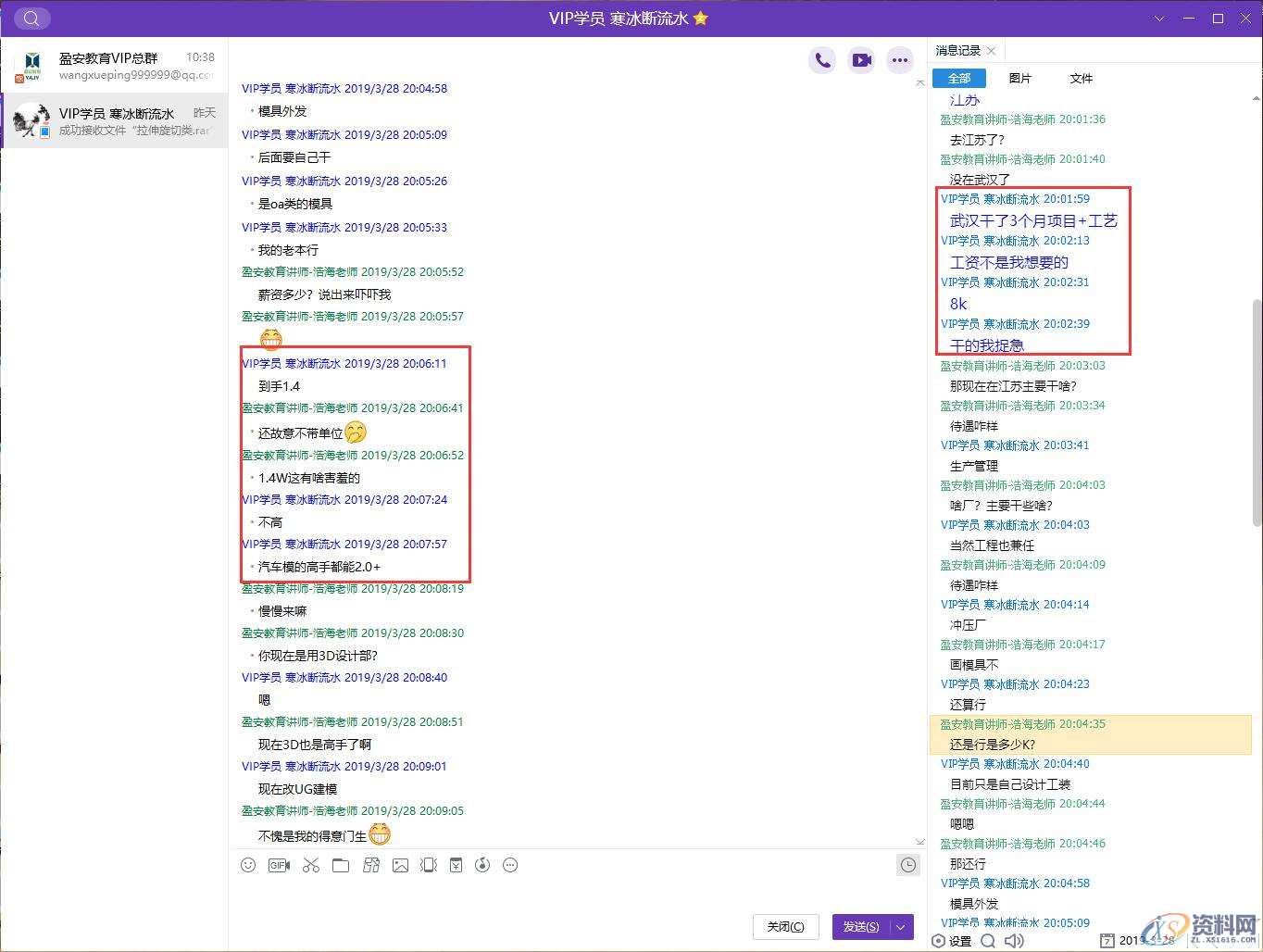This screenshot has width=1263, height=952.
Task: Mute sound with the speaker icon
Action: pos(1013,940)
